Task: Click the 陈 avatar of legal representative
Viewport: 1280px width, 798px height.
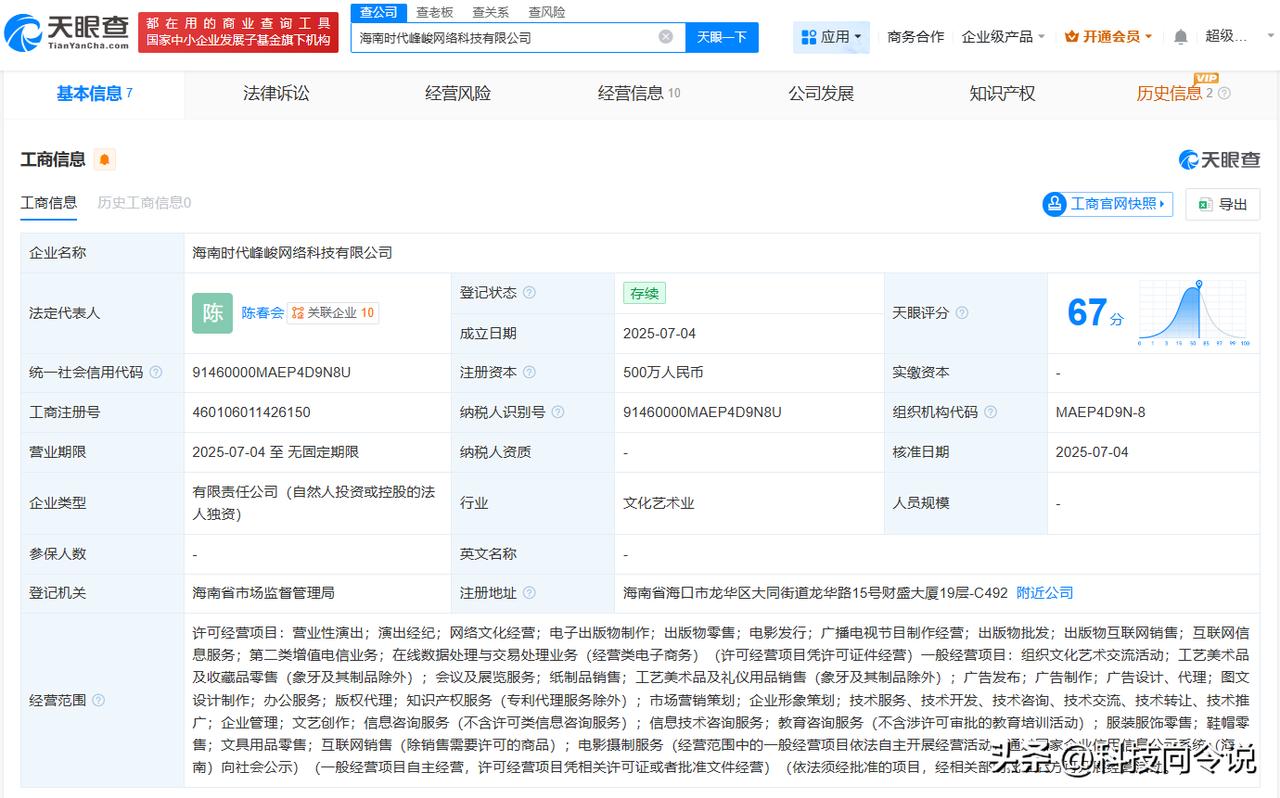Action: 212,313
